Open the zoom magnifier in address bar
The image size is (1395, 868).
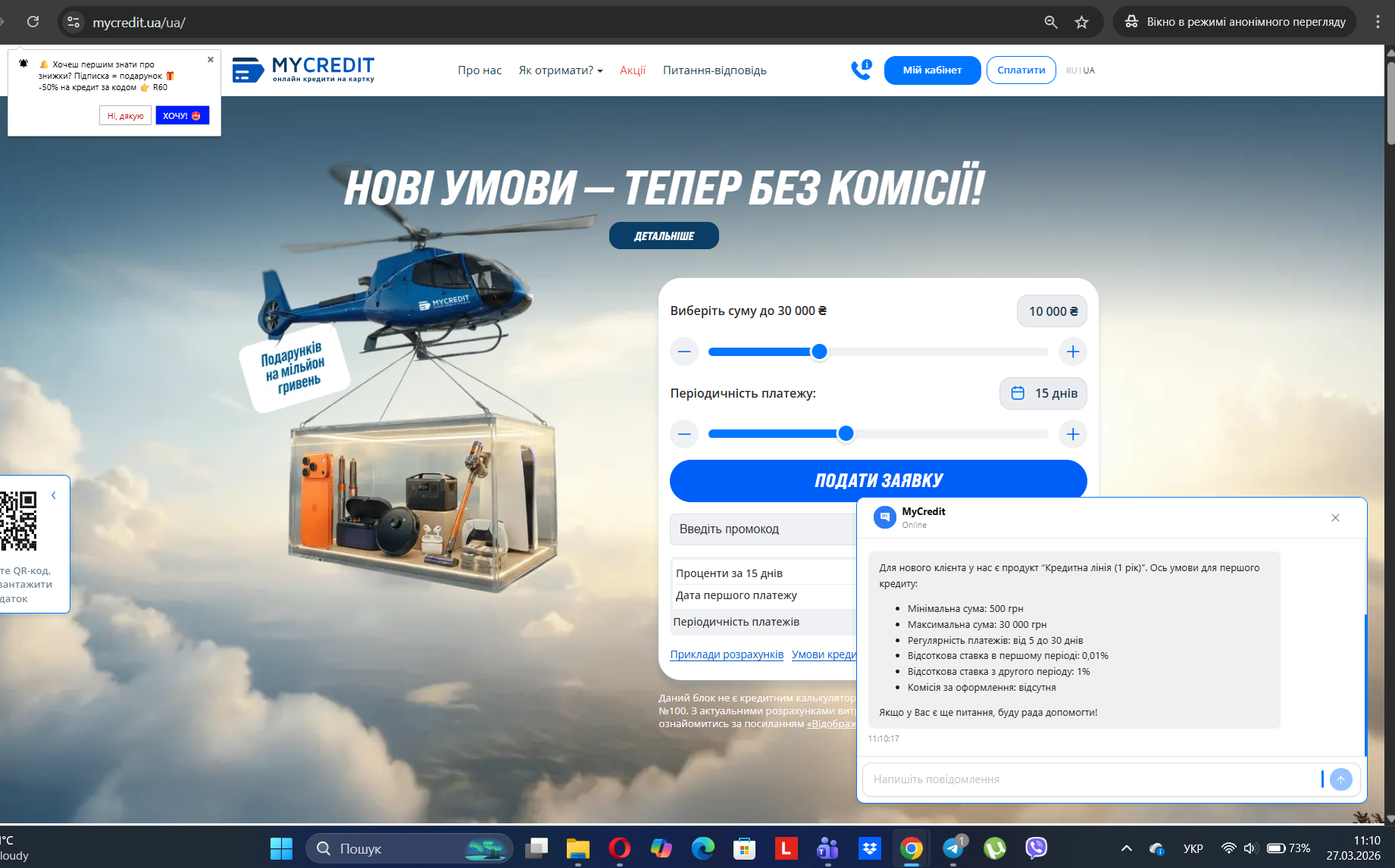[x=1051, y=22]
